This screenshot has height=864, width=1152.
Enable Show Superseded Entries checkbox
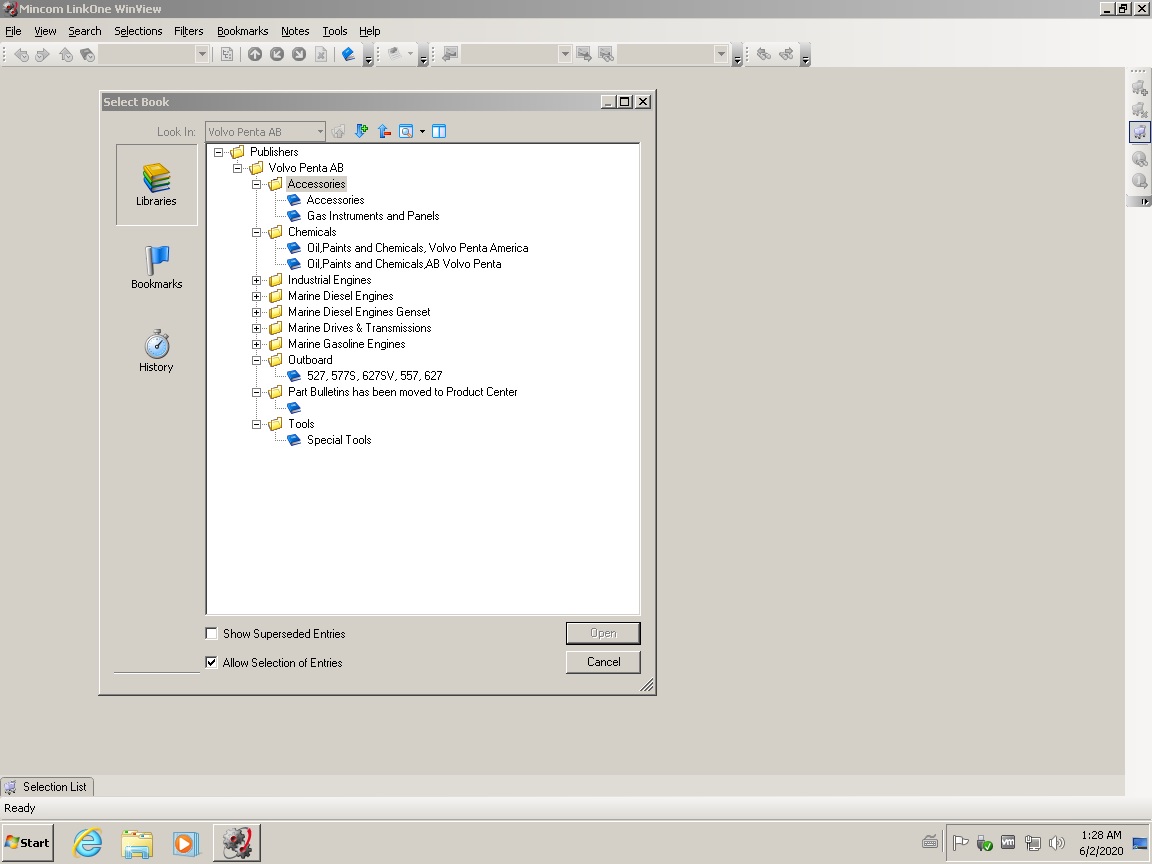pos(211,633)
